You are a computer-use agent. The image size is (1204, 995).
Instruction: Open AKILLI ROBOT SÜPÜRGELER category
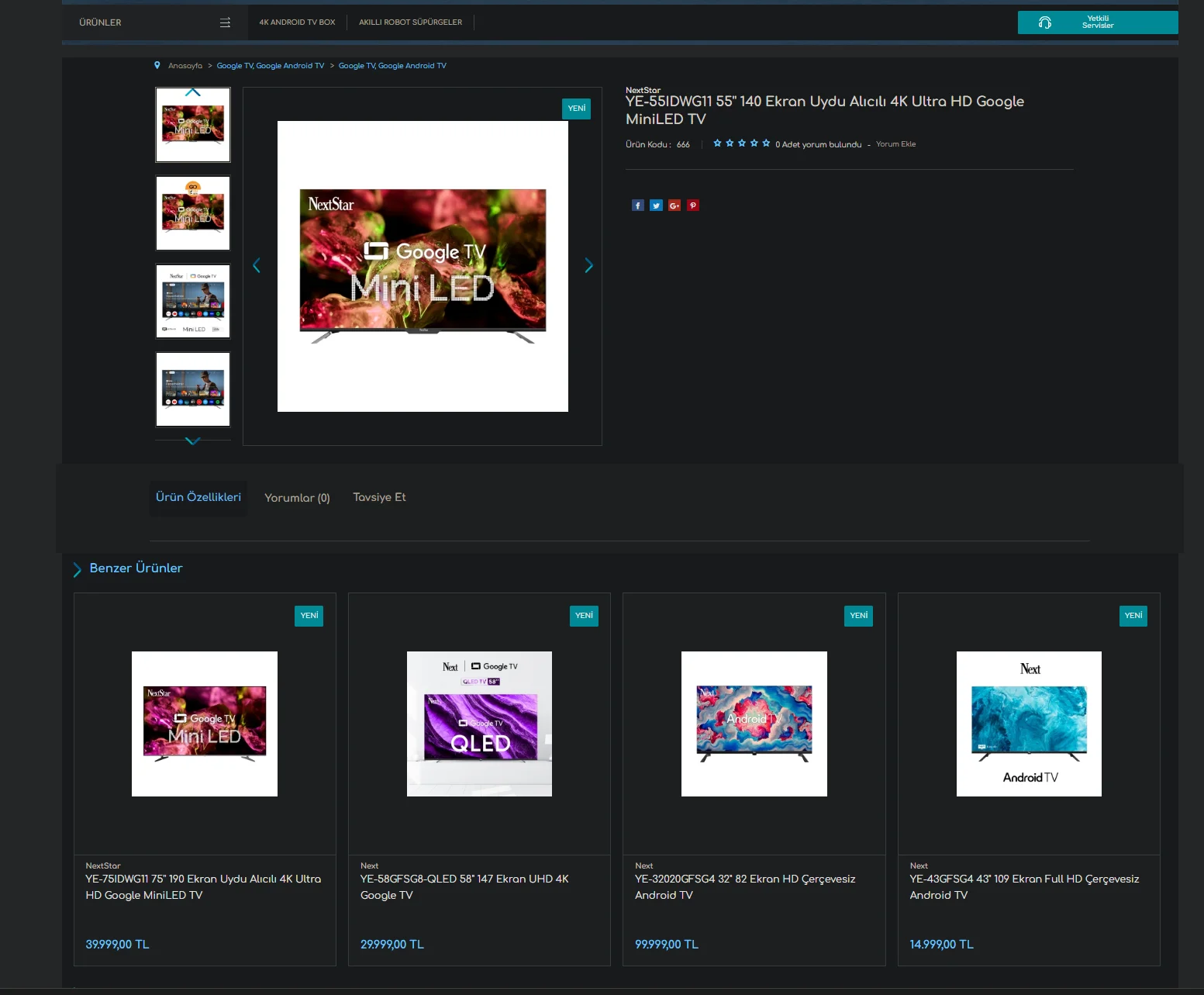pos(410,22)
